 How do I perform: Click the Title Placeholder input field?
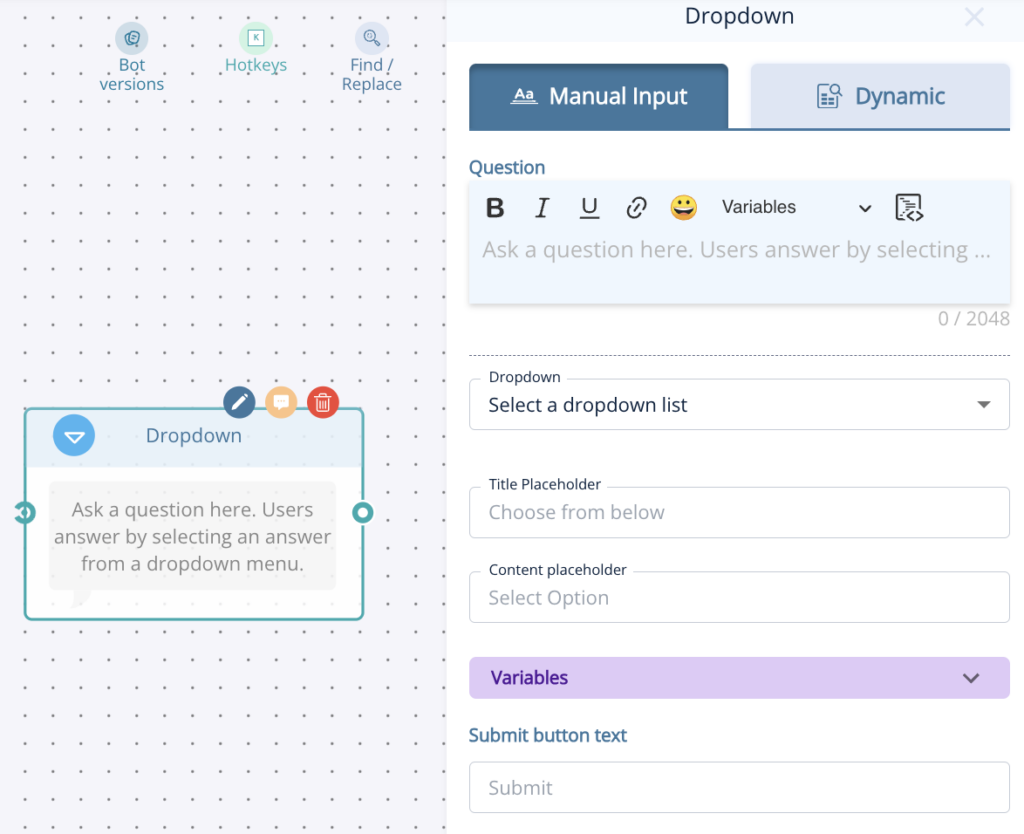pos(740,512)
